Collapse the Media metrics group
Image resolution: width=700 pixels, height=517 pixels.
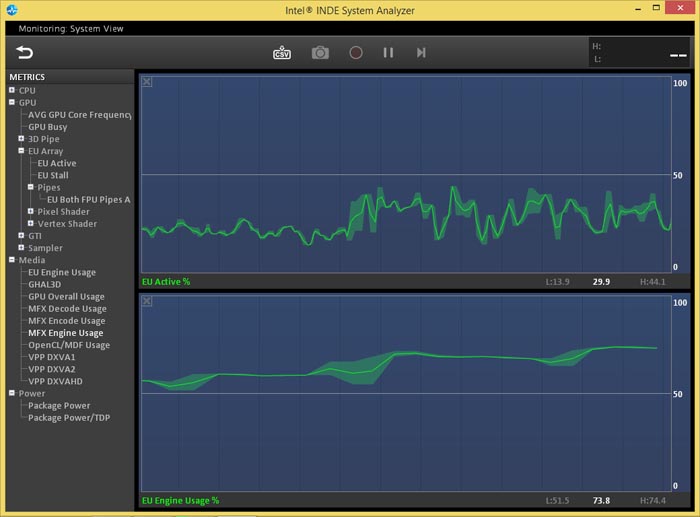click(x=12, y=260)
